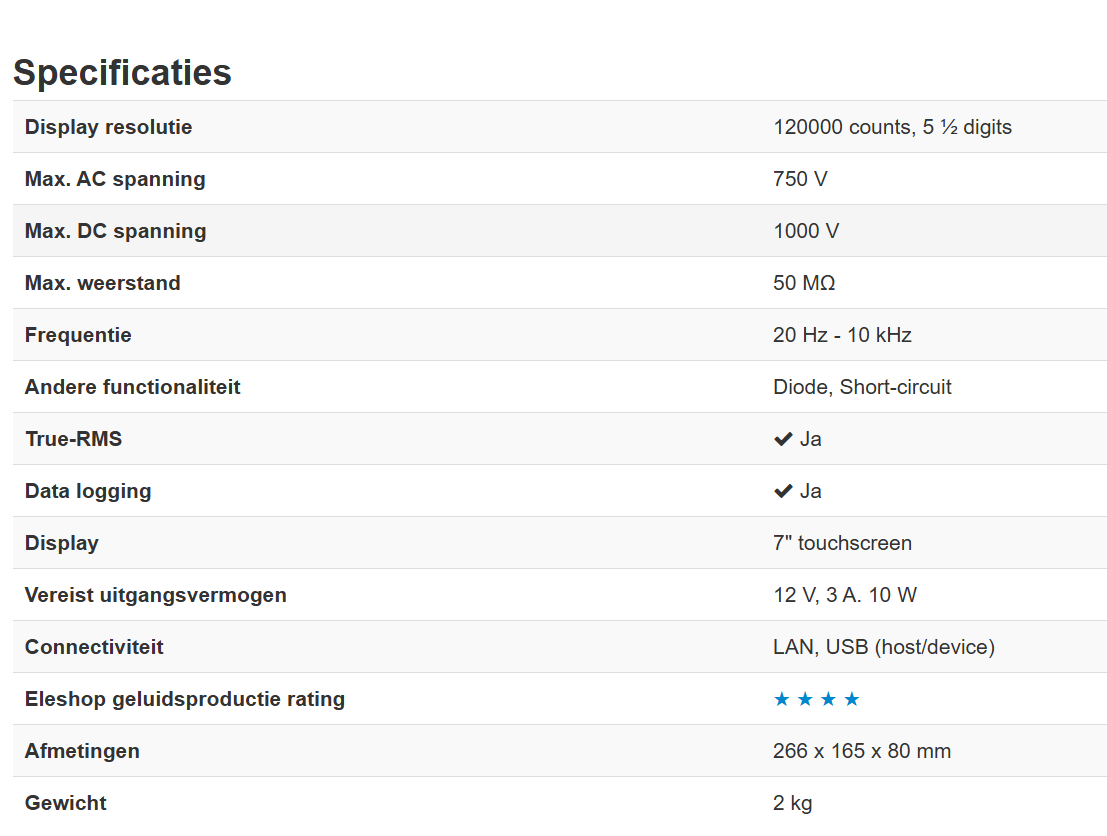The height and width of the screenshot is (836, 1107).
Task: Select the Max. AC spanning row label
Action: (x=115, y=179)
